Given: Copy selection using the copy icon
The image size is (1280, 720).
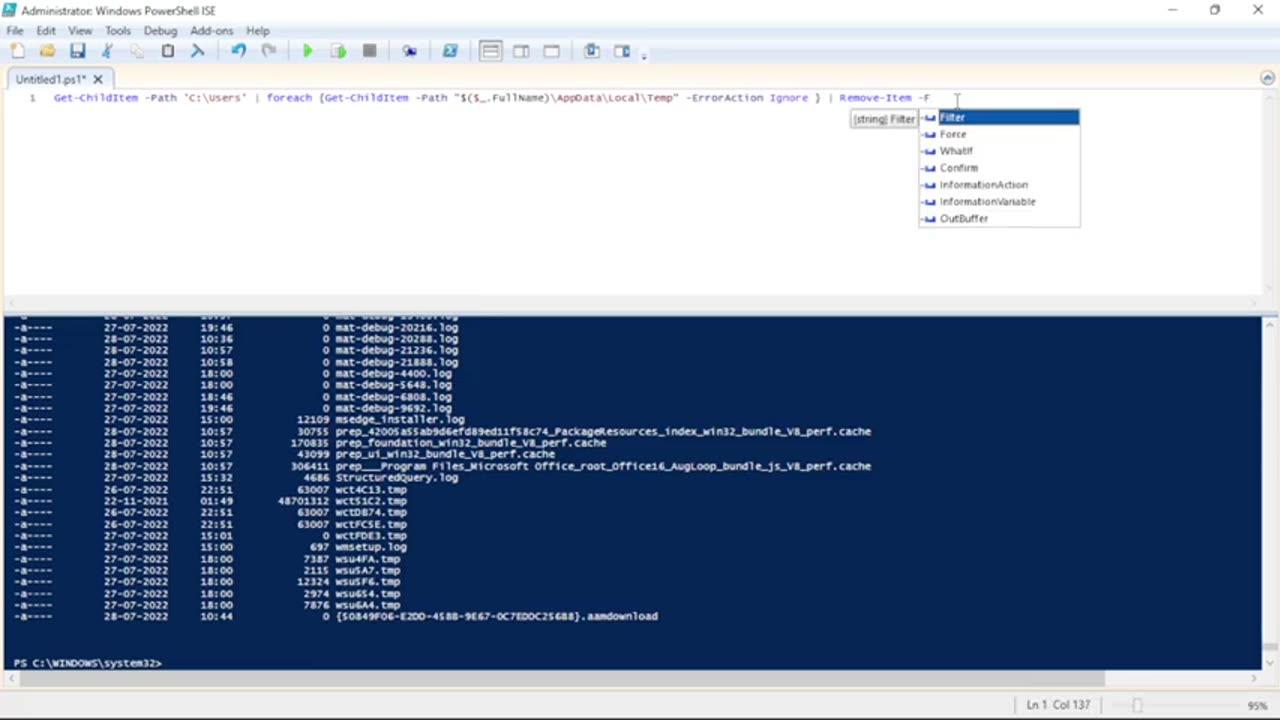Looking at the screenshot, I should pos(137,51).
